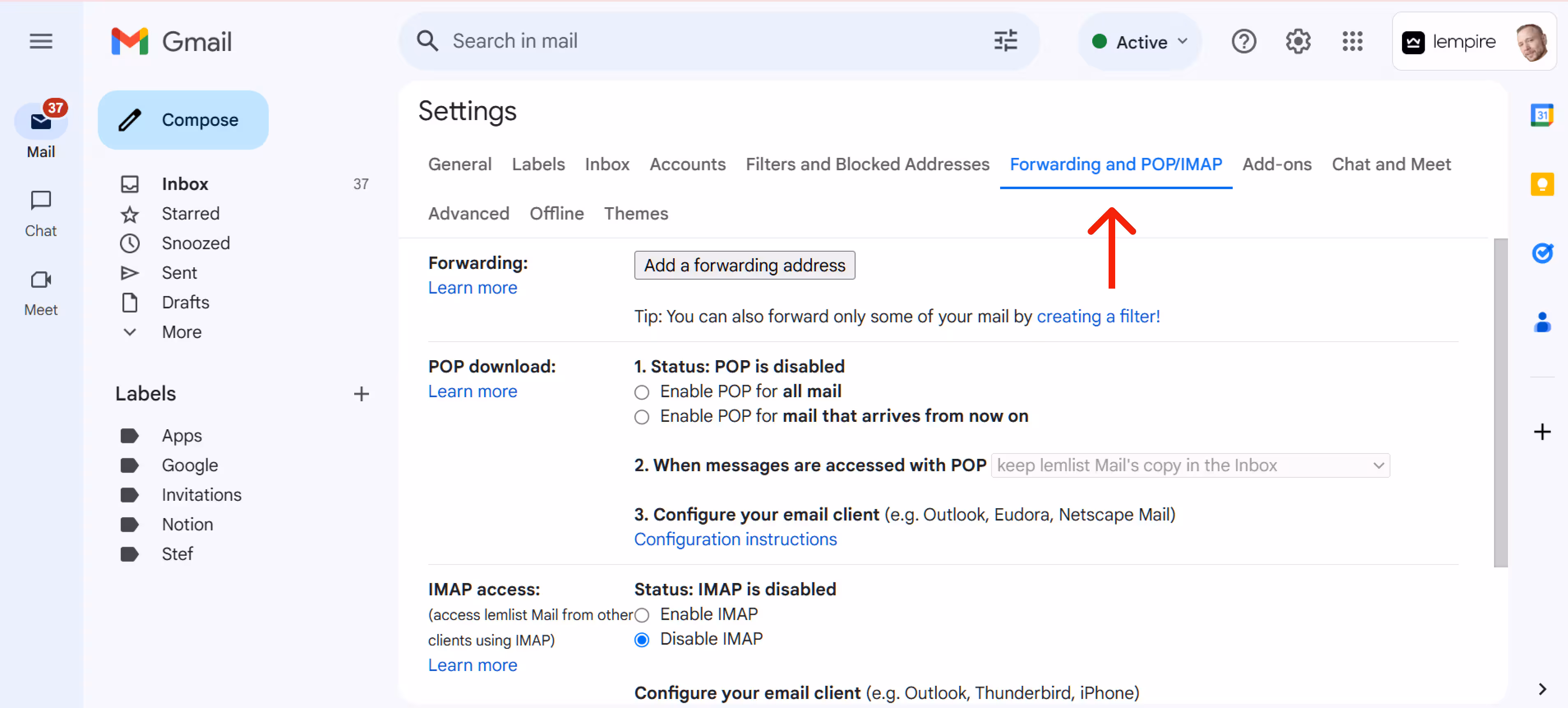This screenshot has width=1568, height=708.
Task: Open the Google apps grid
Action: coord(1352,42)
